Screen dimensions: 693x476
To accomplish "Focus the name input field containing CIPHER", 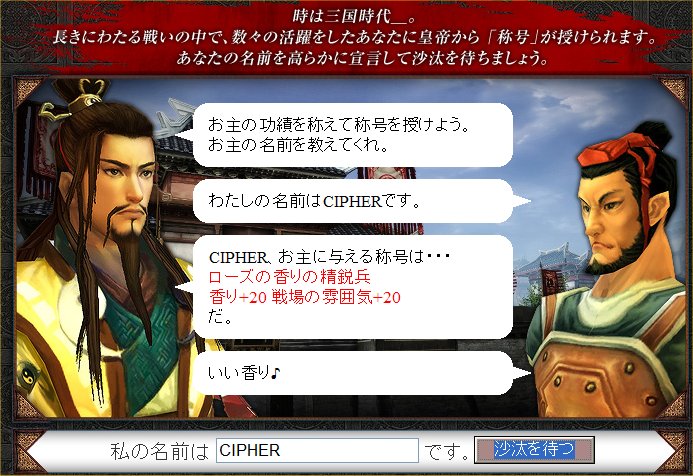I will (317, 450).
